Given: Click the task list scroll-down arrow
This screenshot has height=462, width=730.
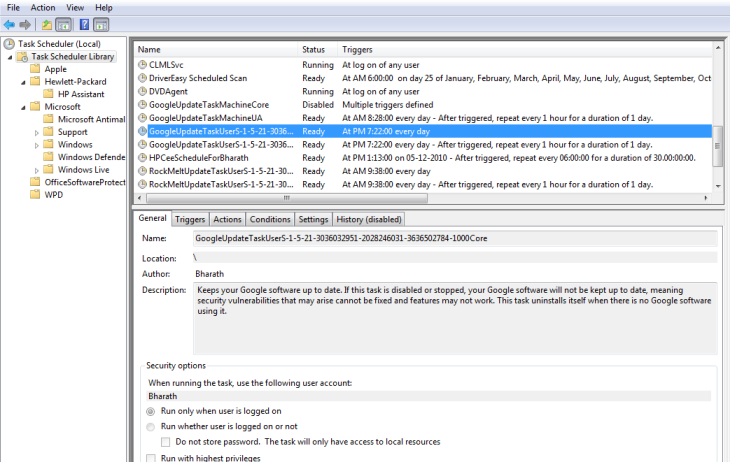Looking at the screenshot, I should click(717, 186).
